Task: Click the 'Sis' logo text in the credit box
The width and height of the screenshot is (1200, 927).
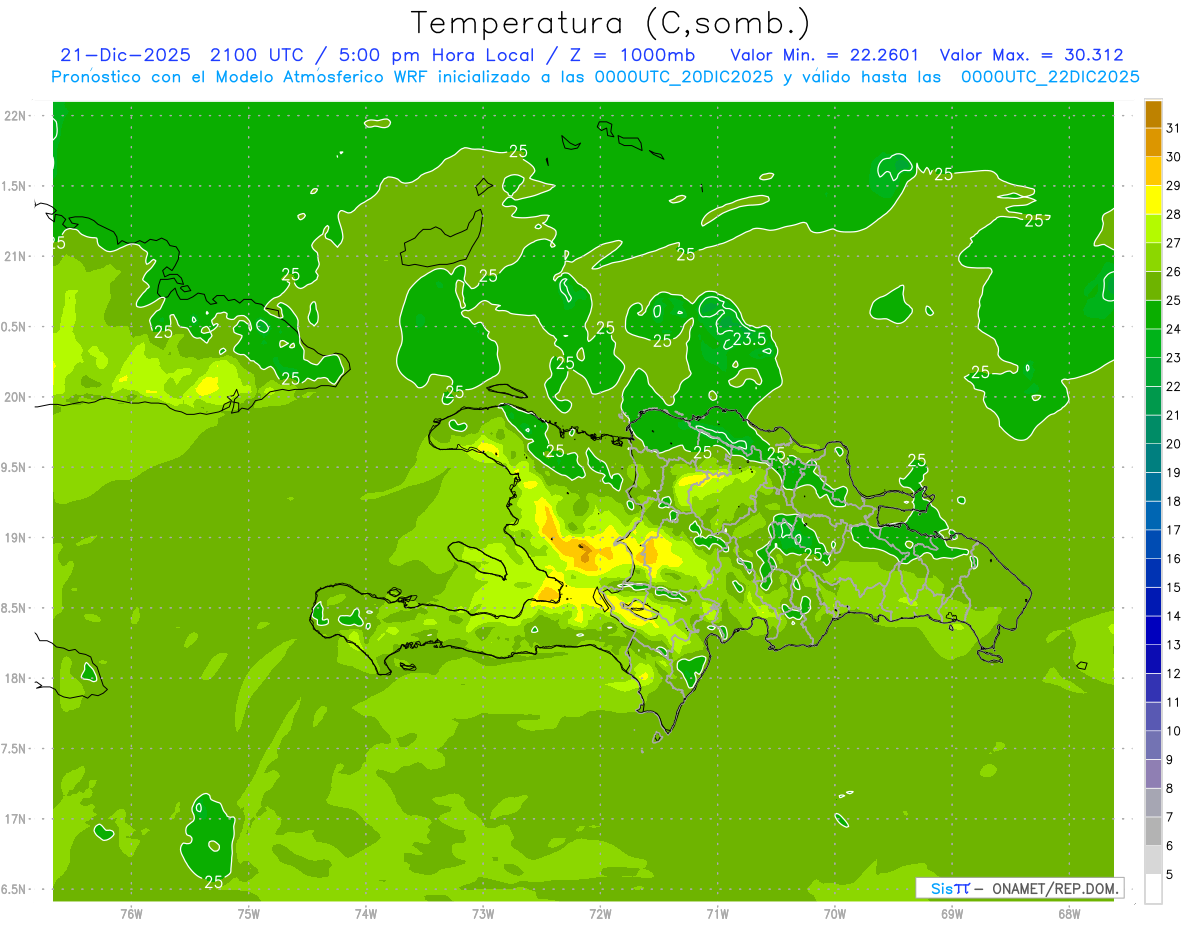Action: [x=941, y=888]
